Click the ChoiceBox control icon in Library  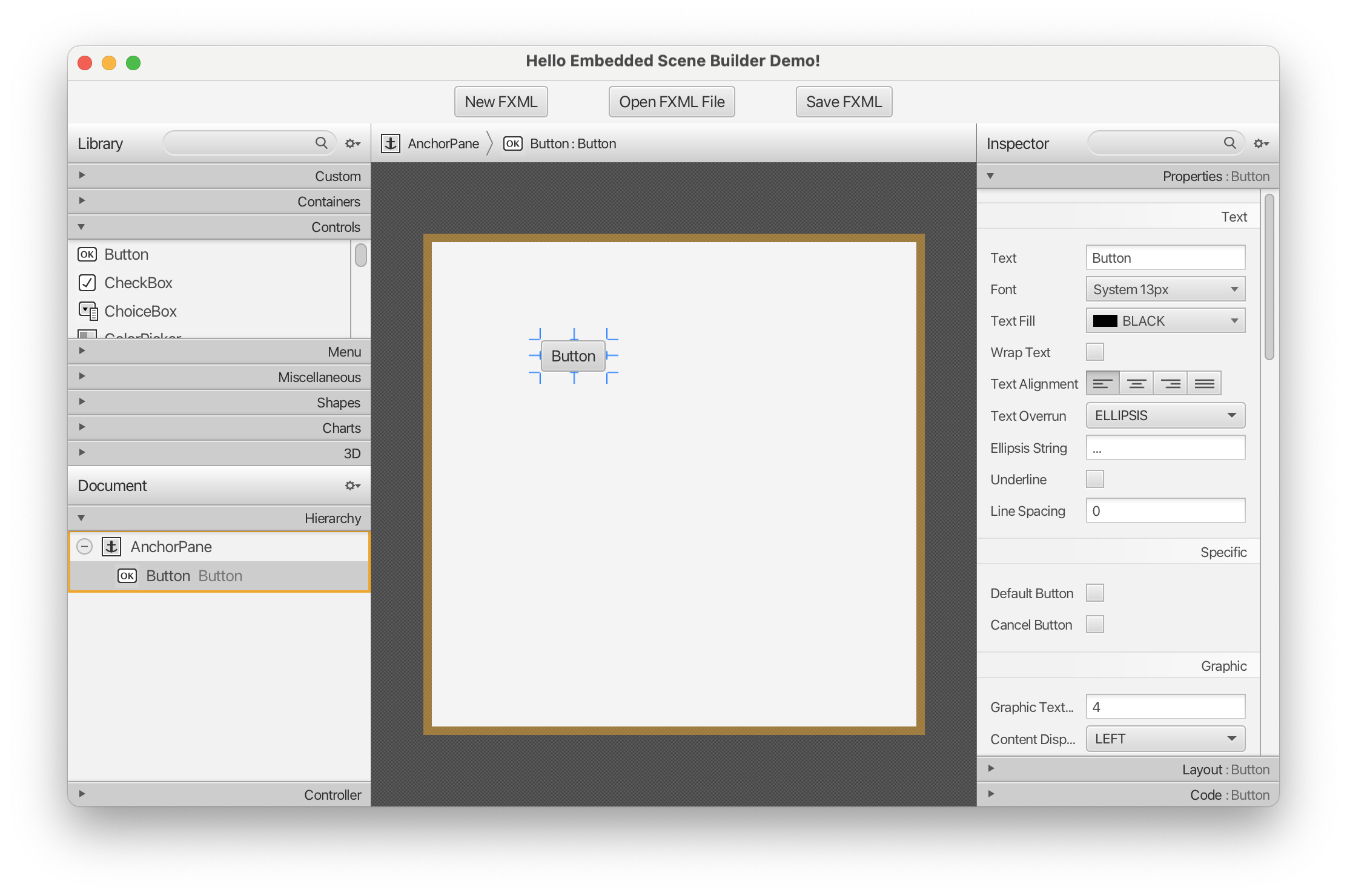click(87, 310)
